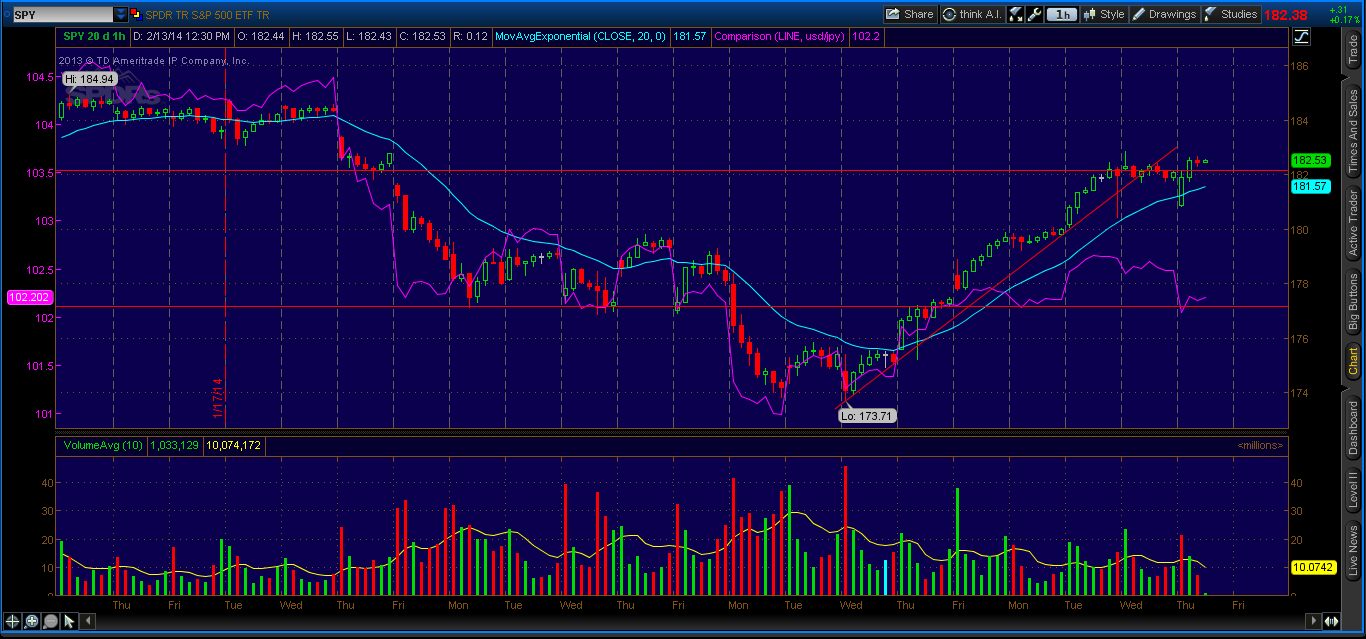Toggle the log scale curve icon
Image resolution: width=1366 pixels, height=639 pixels.
click(1301, 37)
